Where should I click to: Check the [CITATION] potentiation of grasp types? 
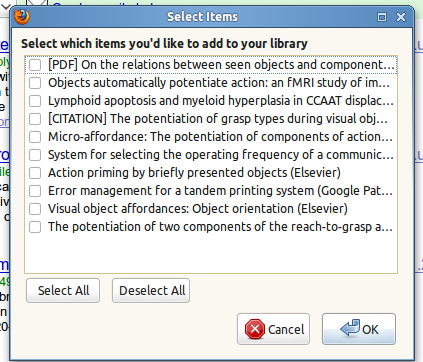tap(35, 119)
